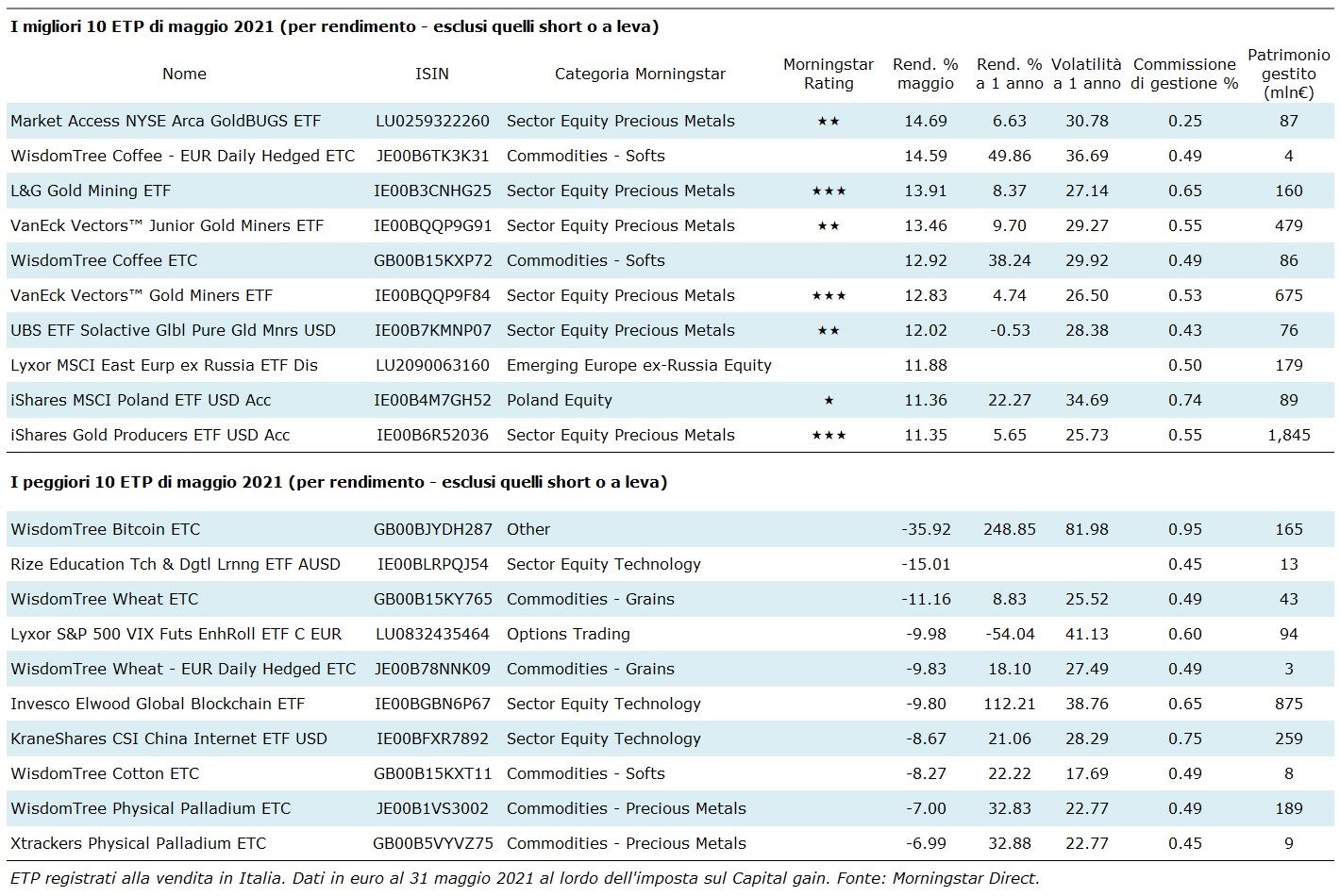Click the Nome column header
The image size is (1340, 896).
[x=184, y=74]
